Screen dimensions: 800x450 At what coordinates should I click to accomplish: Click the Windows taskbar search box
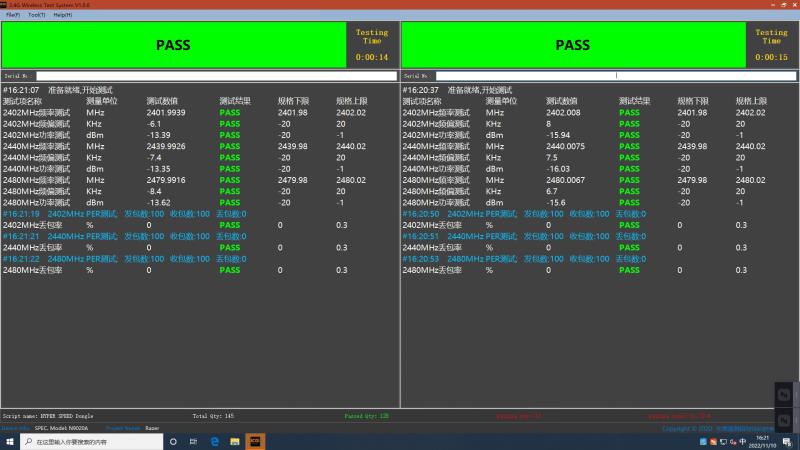[x=90, y=441]
